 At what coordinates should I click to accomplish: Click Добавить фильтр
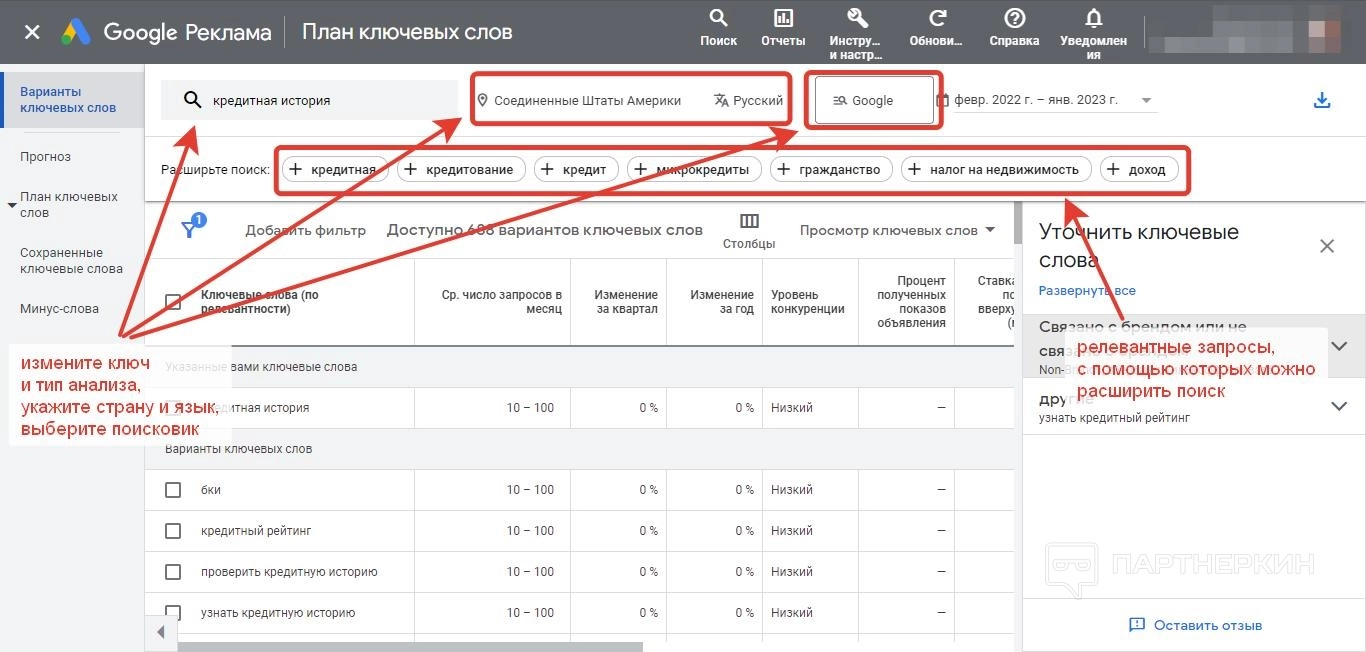tap(306, 230)
